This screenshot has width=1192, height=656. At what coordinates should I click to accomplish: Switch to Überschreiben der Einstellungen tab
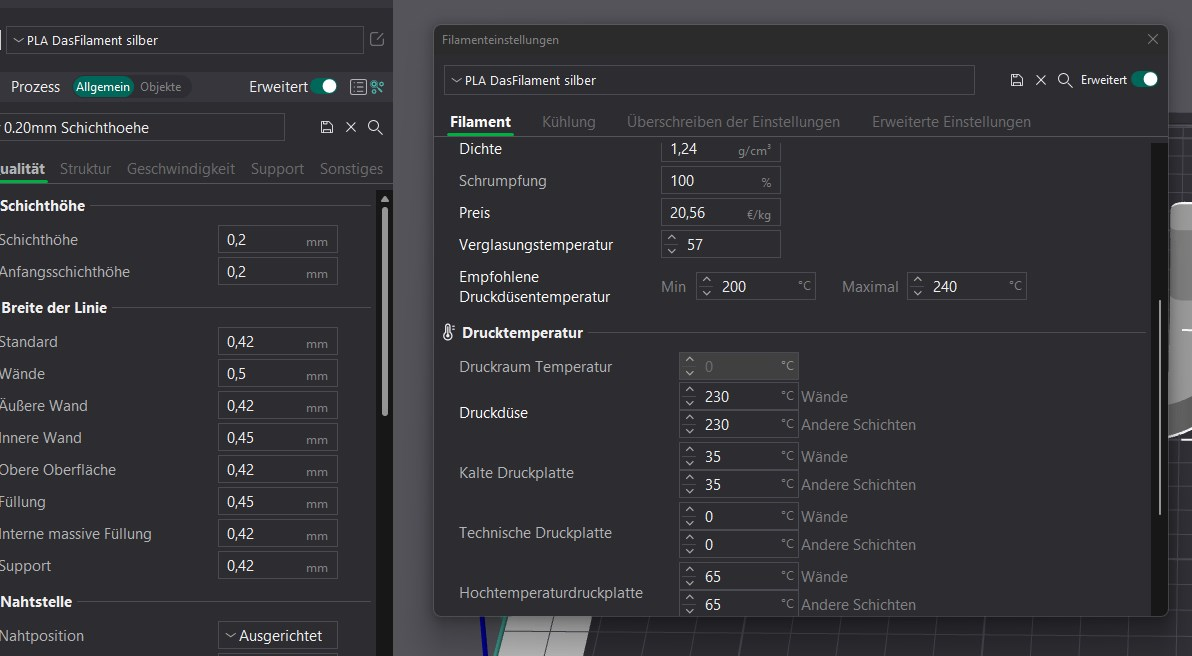tap(734, 122)
